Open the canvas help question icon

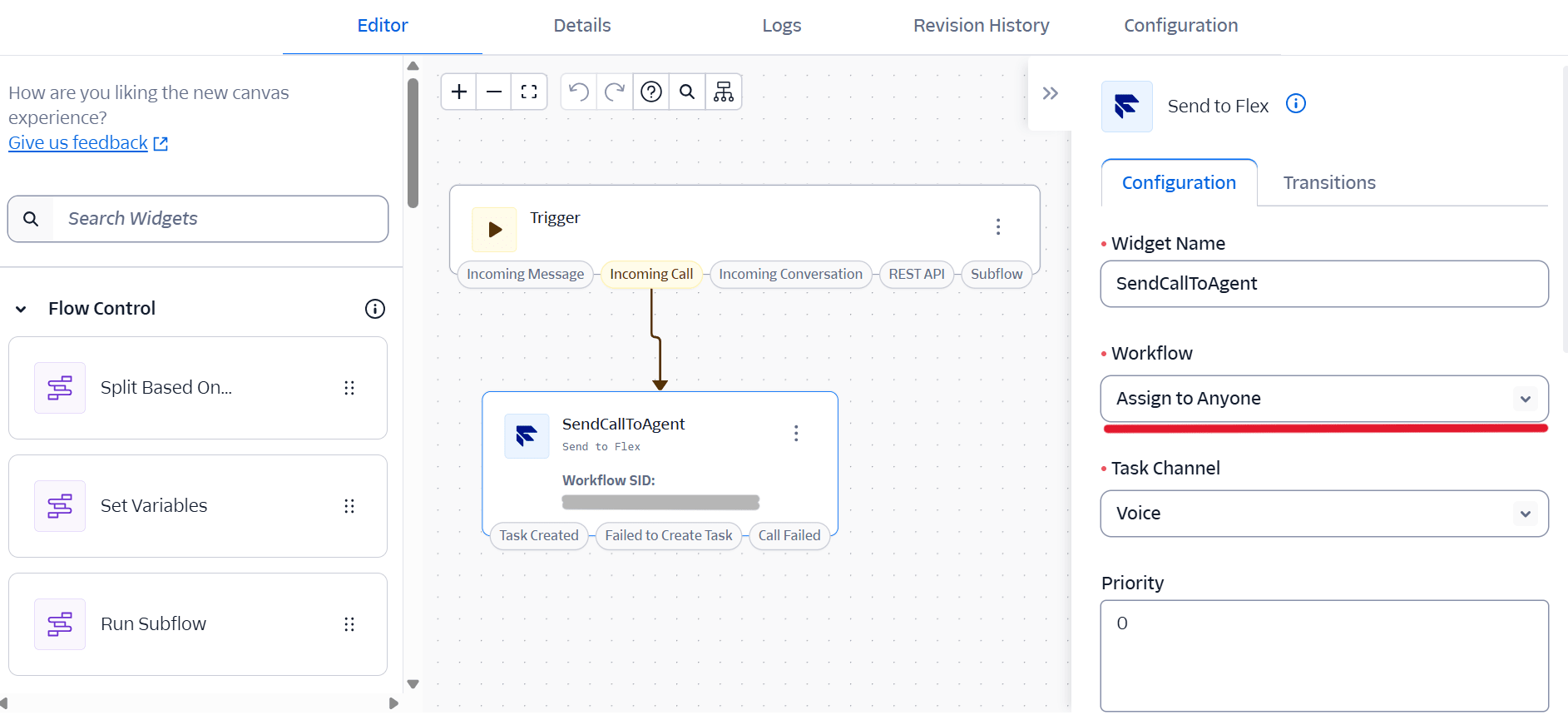[651, 92]
